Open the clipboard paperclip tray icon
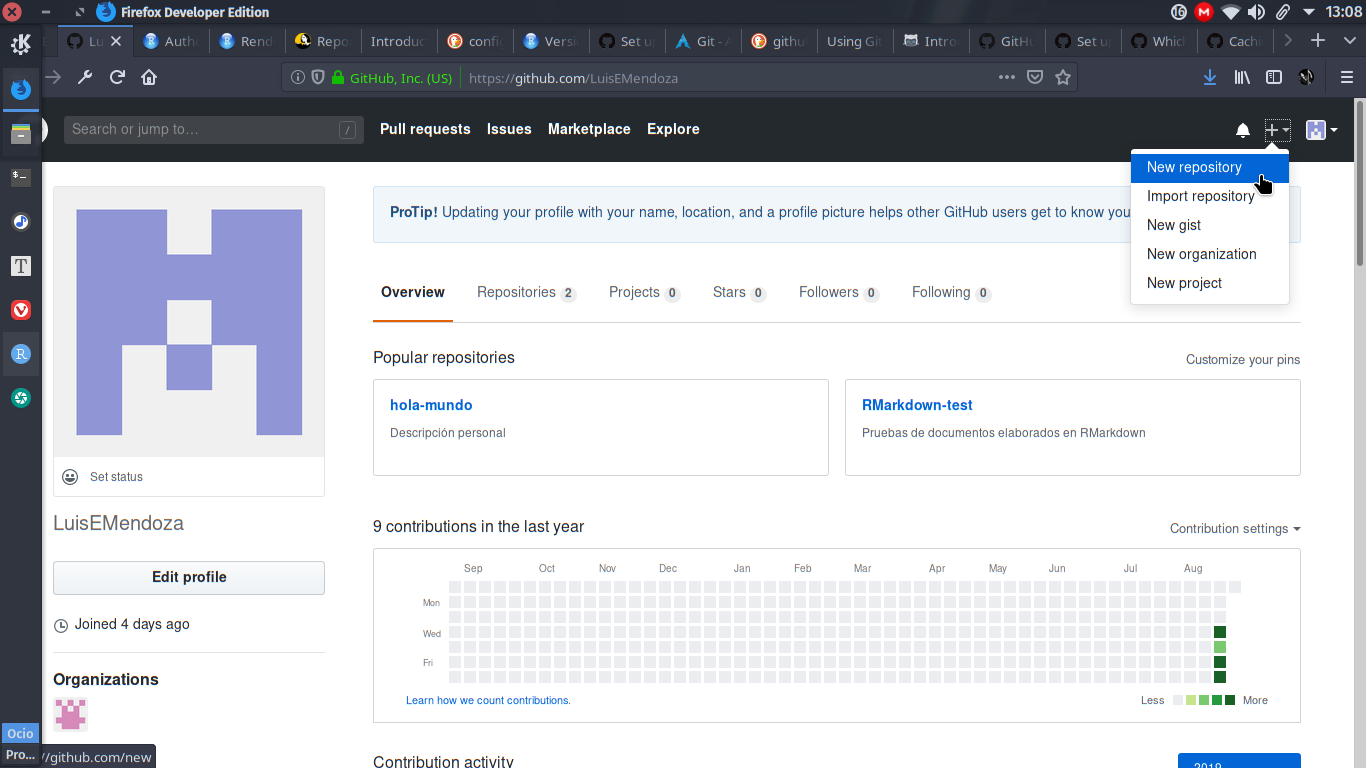1366x768 pixels. (1282, 12)
